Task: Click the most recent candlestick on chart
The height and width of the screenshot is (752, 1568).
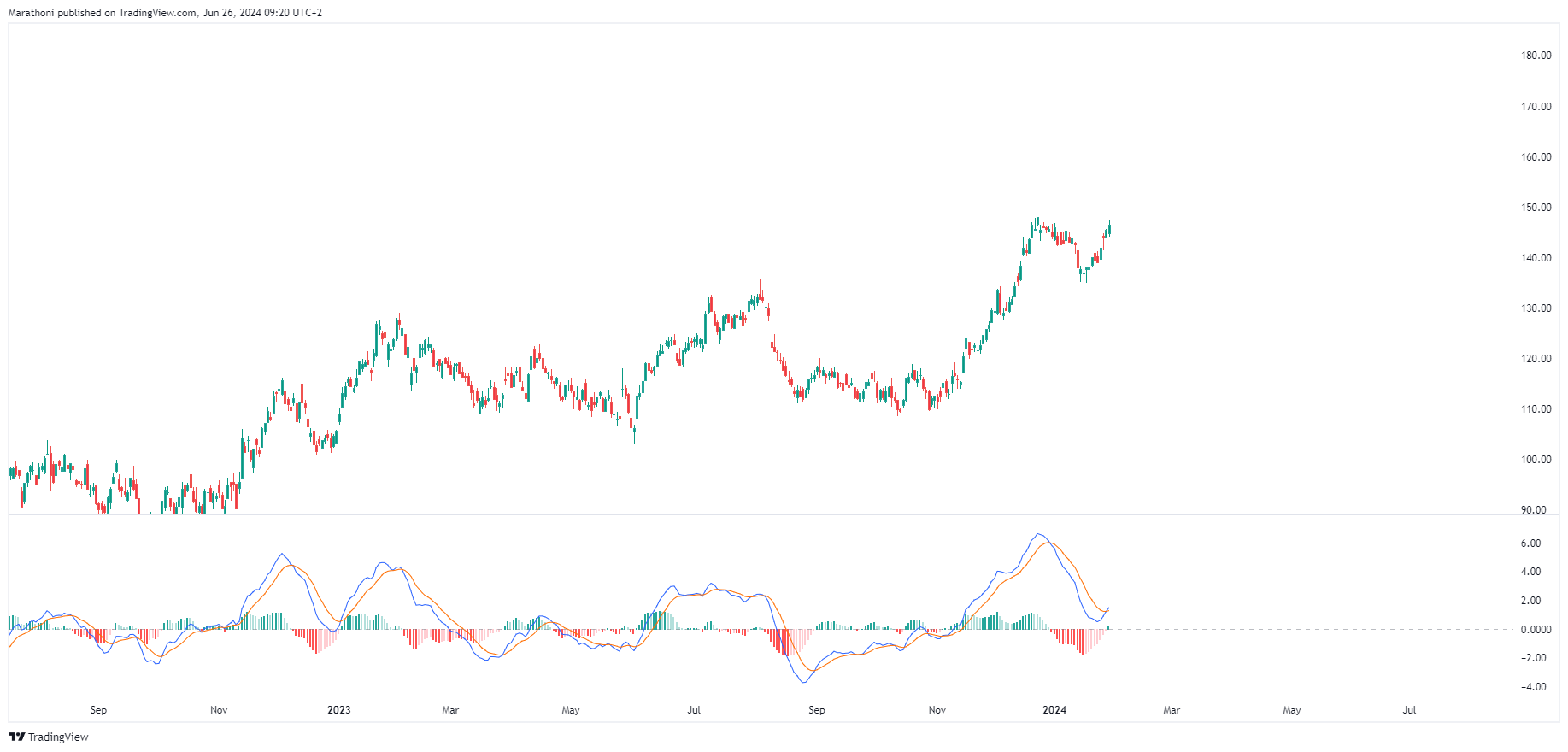Action: tap(1109, 228)
